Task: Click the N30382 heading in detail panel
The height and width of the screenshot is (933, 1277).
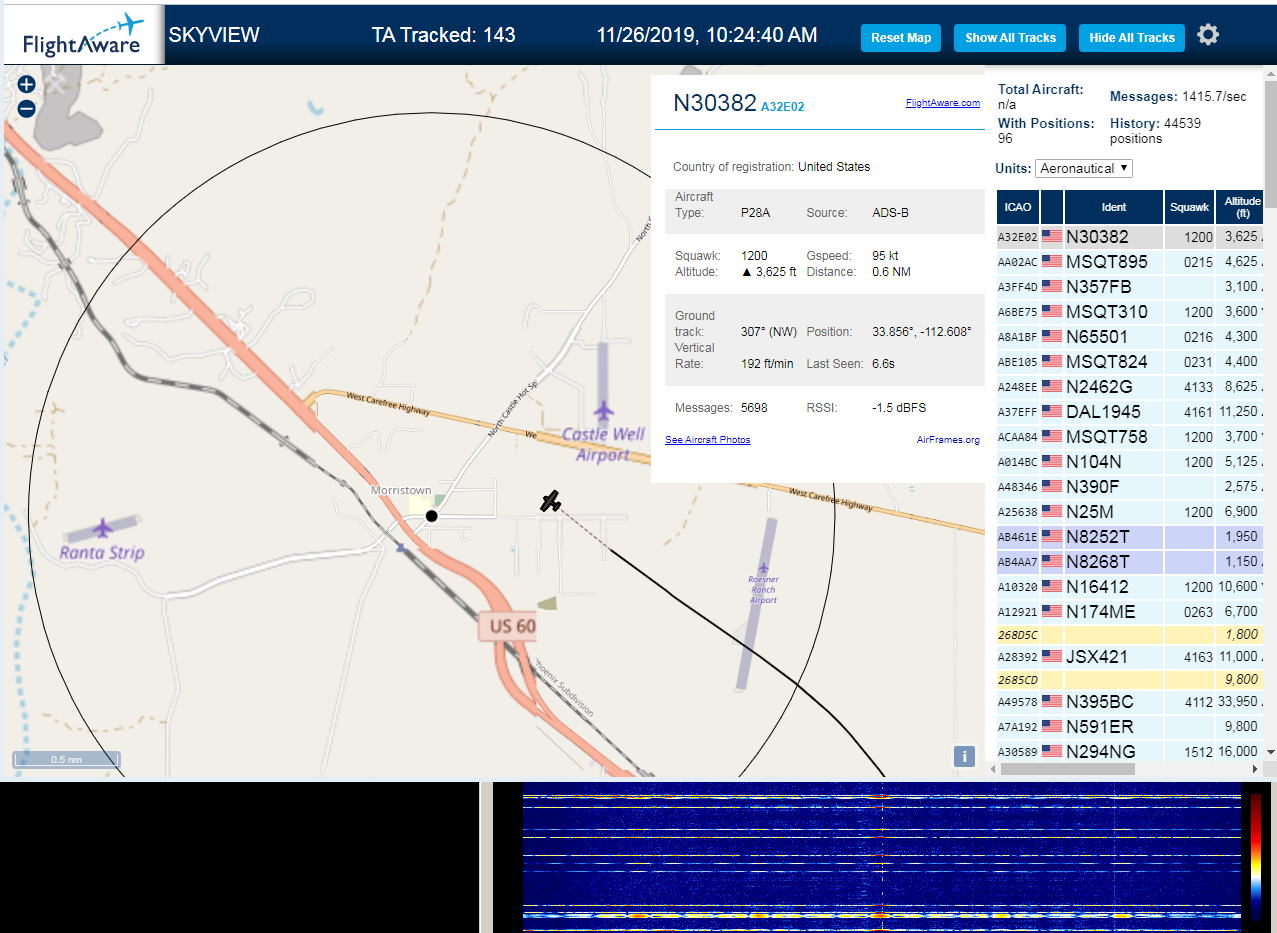Action: point(715,103)
